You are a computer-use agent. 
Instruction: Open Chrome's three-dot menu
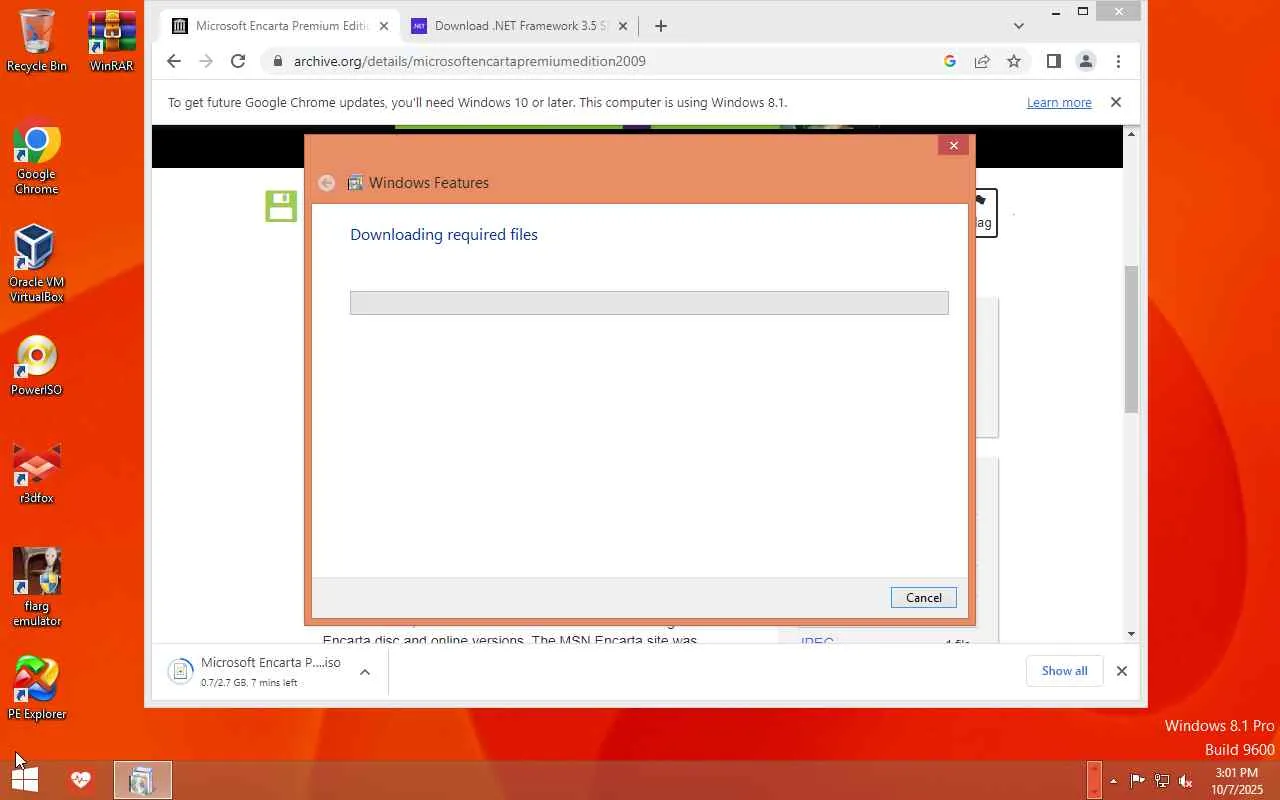1118,61
